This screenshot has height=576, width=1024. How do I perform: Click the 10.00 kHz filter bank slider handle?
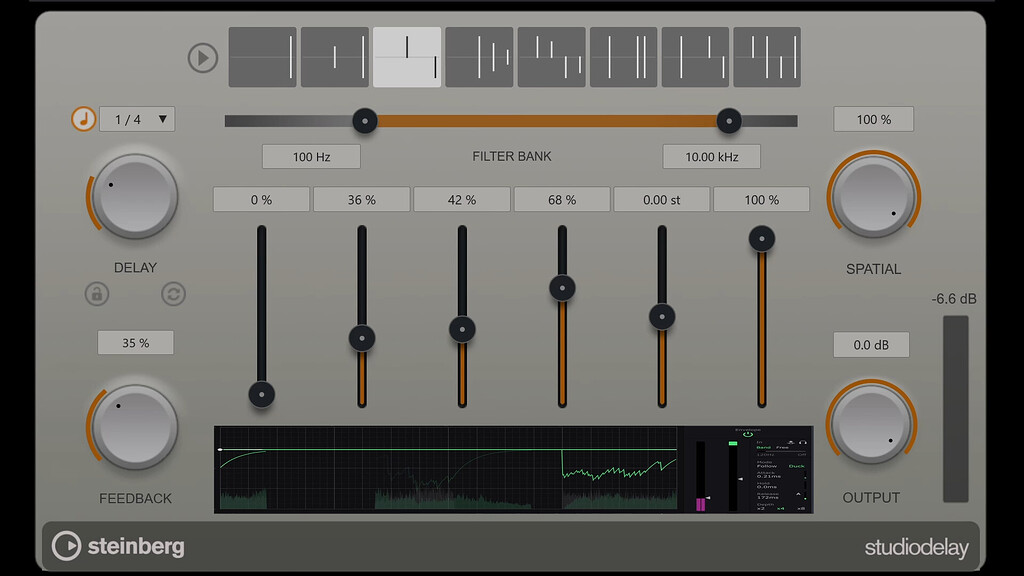pos(728,120)
